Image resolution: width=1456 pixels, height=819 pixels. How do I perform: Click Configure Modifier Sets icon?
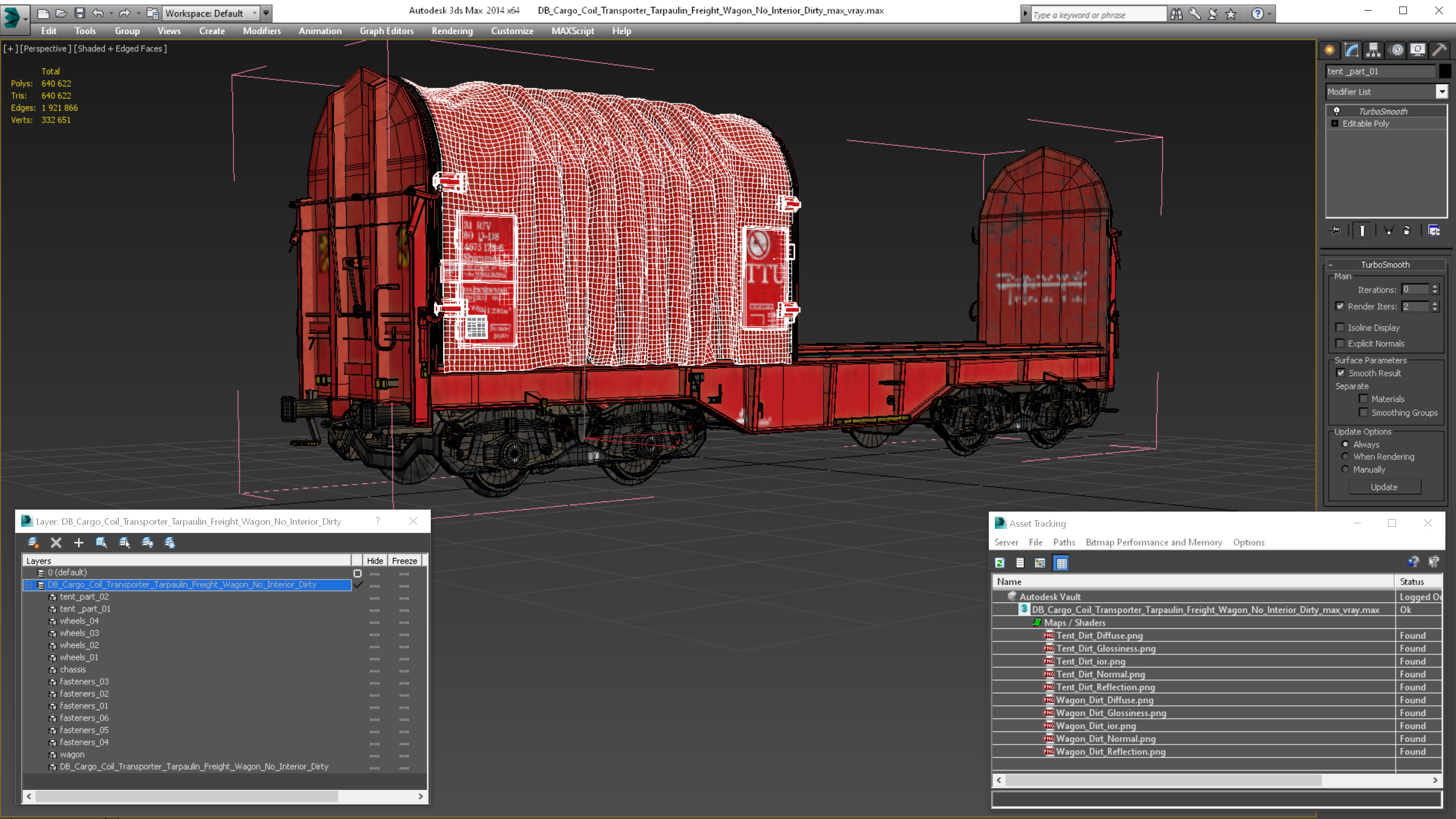[1434, 230]
